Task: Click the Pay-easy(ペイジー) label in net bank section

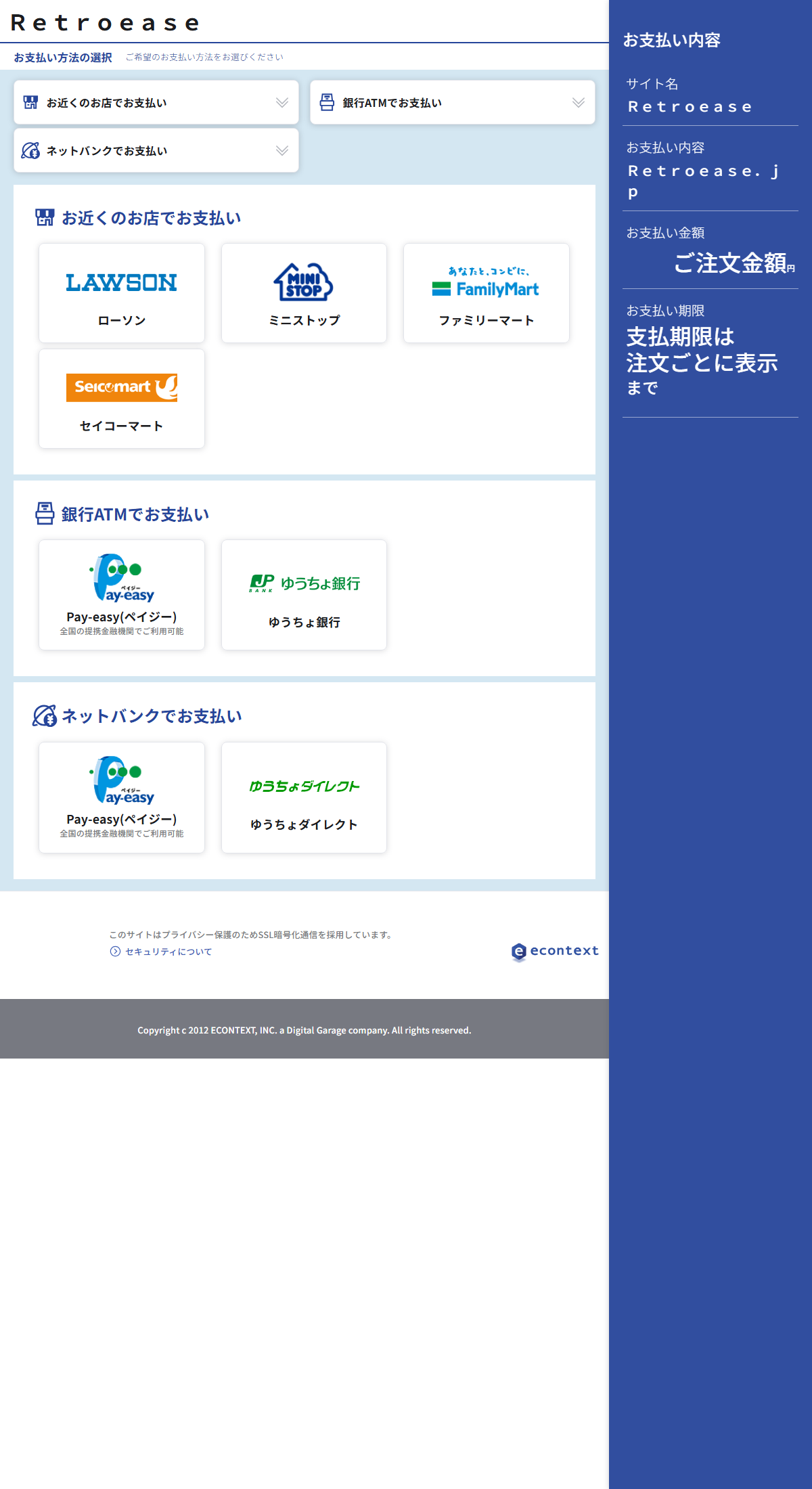Action: point(122,819)
